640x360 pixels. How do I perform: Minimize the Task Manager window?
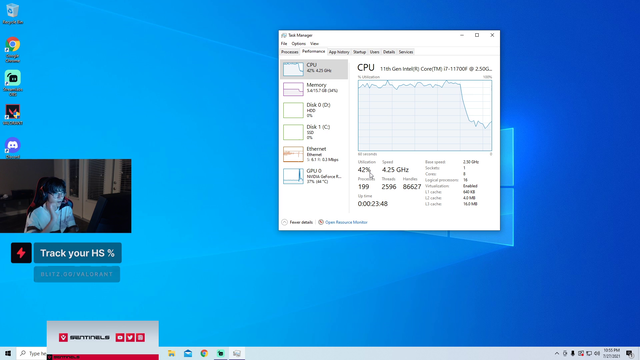pos(462,35)
